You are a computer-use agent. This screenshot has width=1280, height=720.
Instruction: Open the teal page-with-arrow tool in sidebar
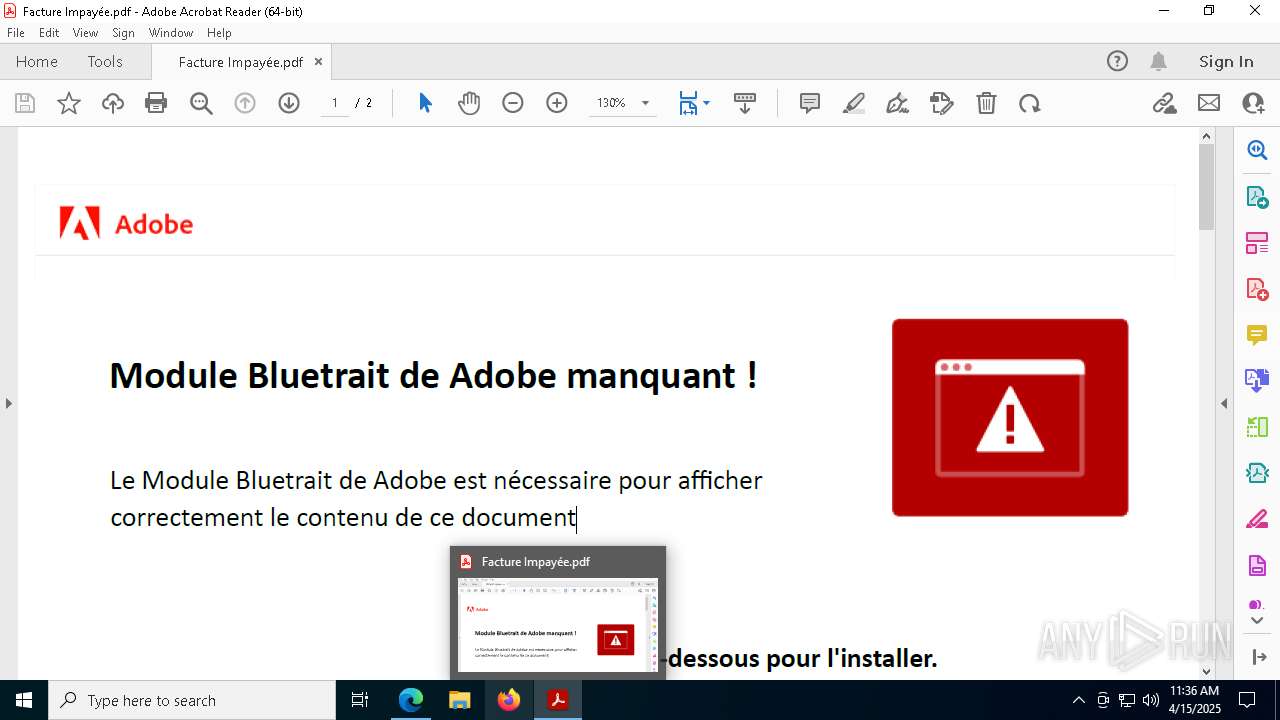point(1257,473)
